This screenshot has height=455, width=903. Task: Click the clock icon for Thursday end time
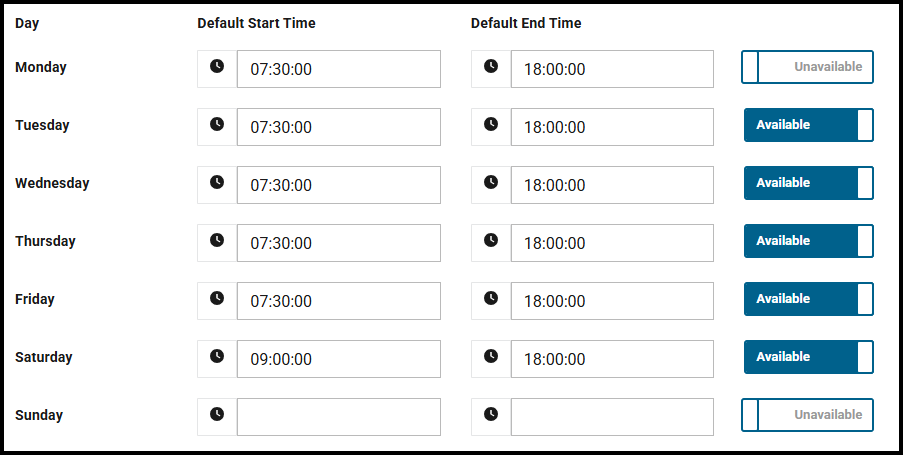491,241
